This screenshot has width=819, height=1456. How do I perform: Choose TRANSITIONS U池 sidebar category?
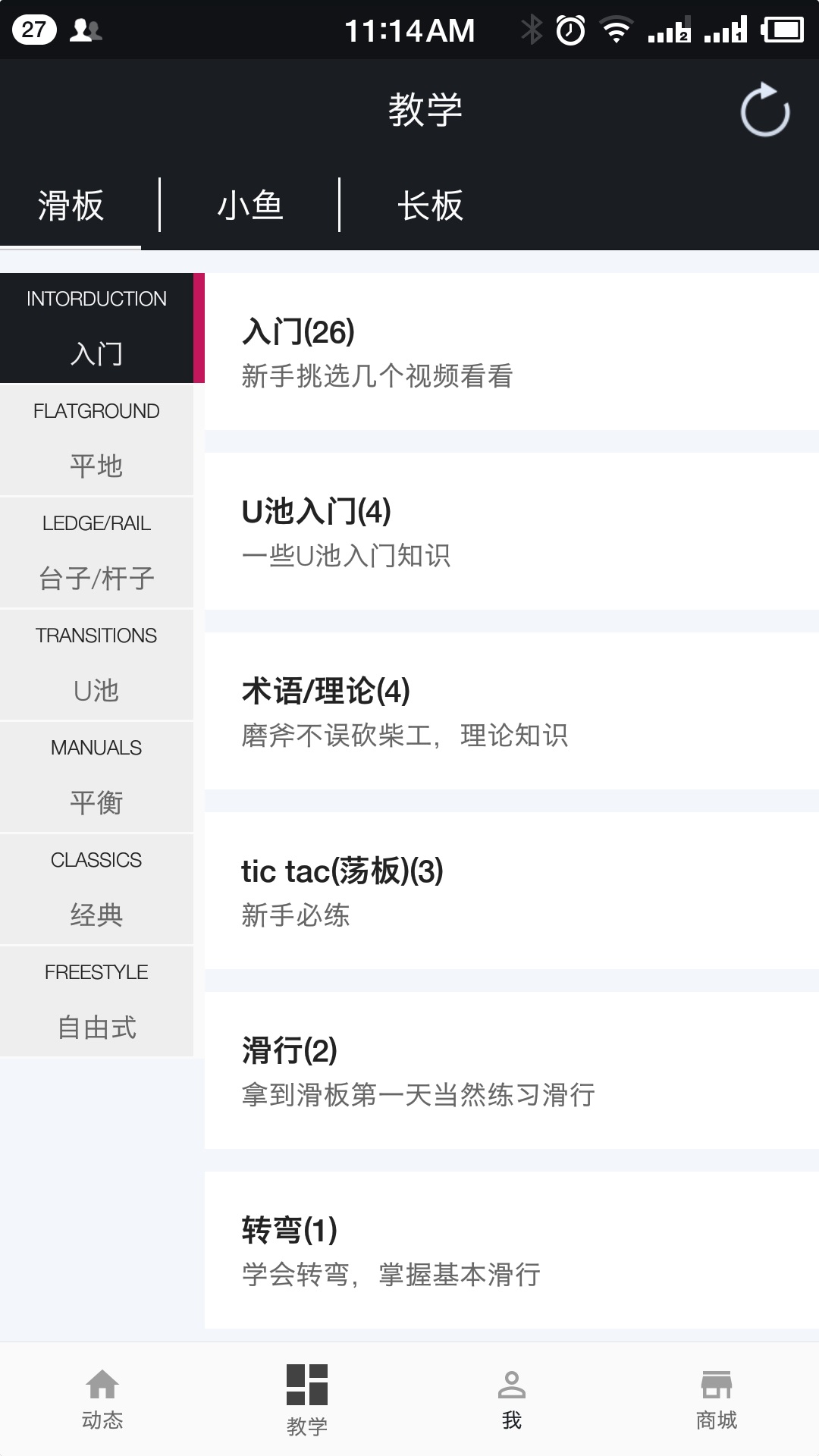[96, 664]
